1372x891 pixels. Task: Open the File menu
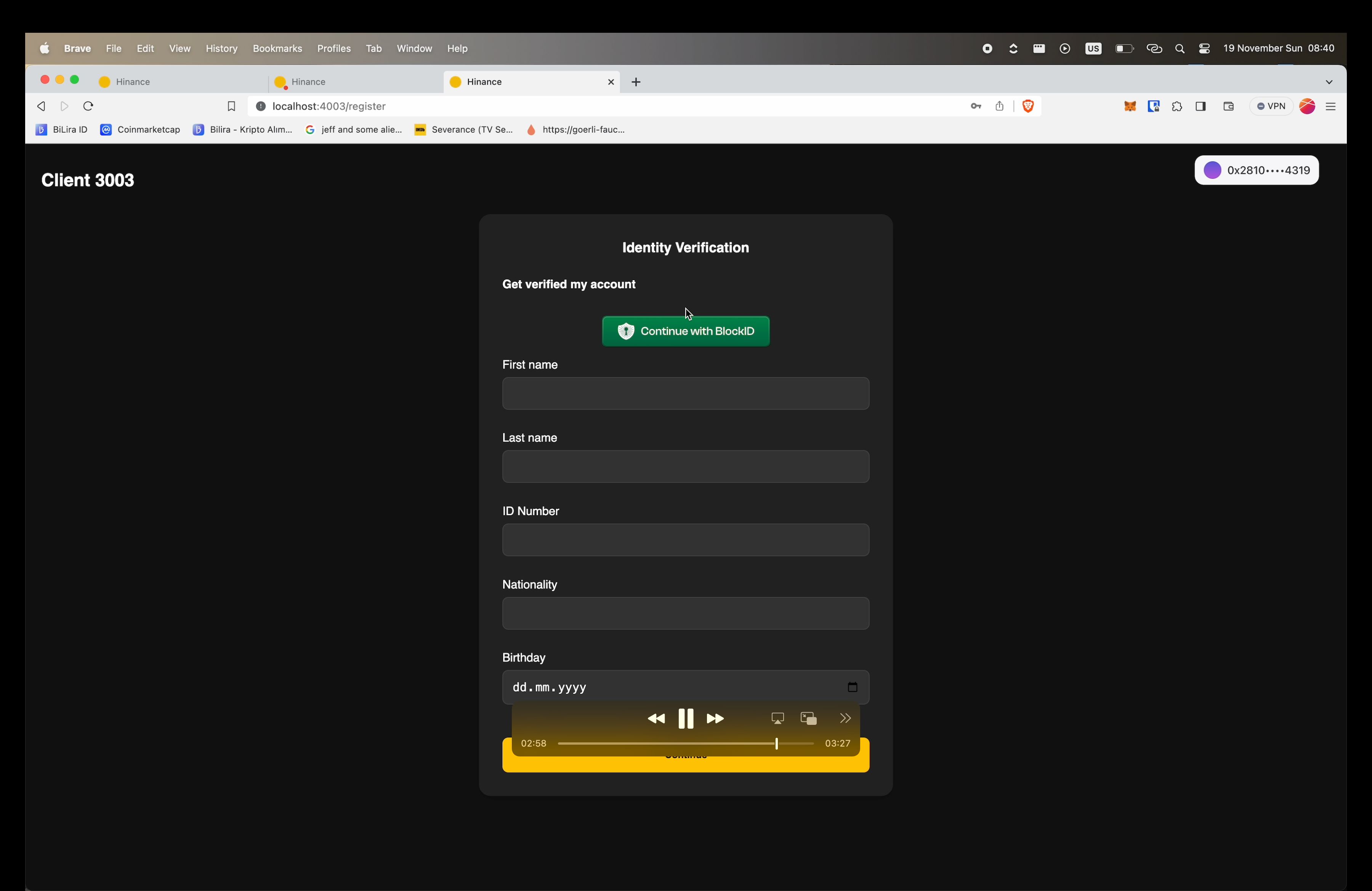(114, 48)
